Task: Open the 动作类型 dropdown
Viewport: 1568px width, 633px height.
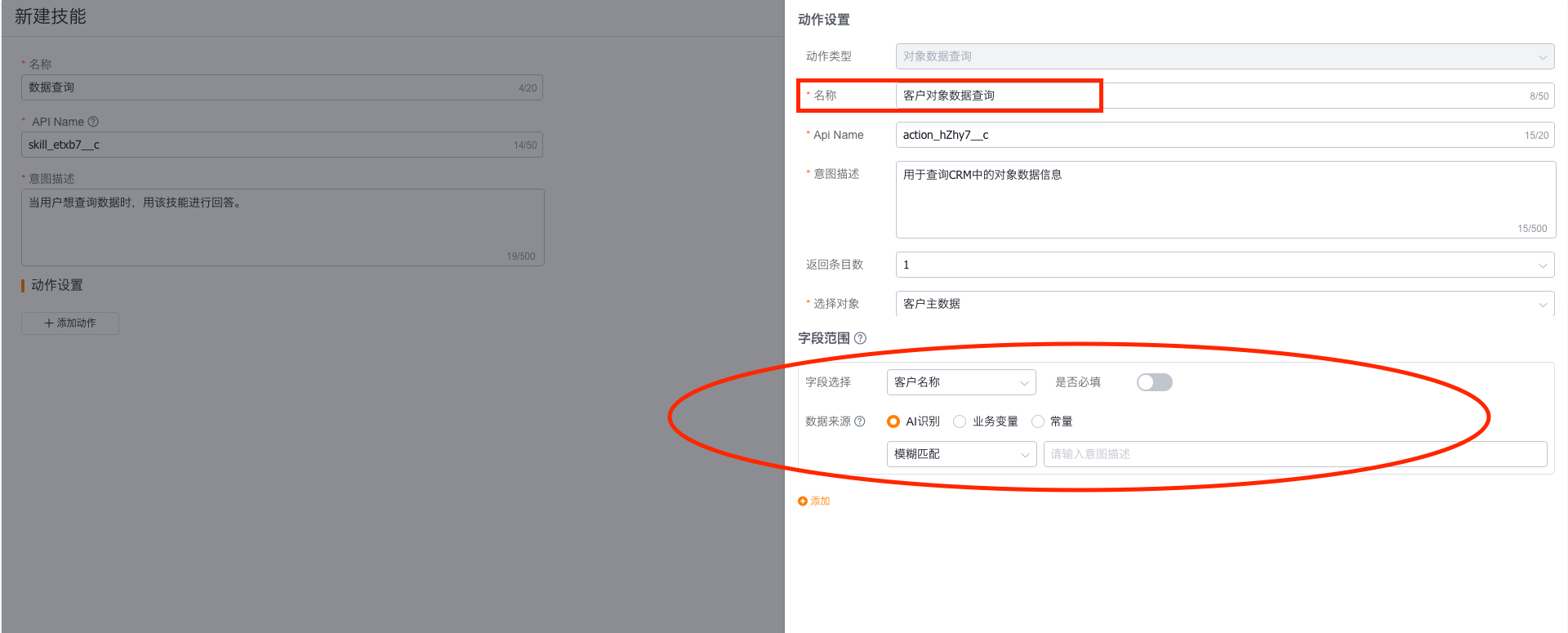Action: (1225, 56)
